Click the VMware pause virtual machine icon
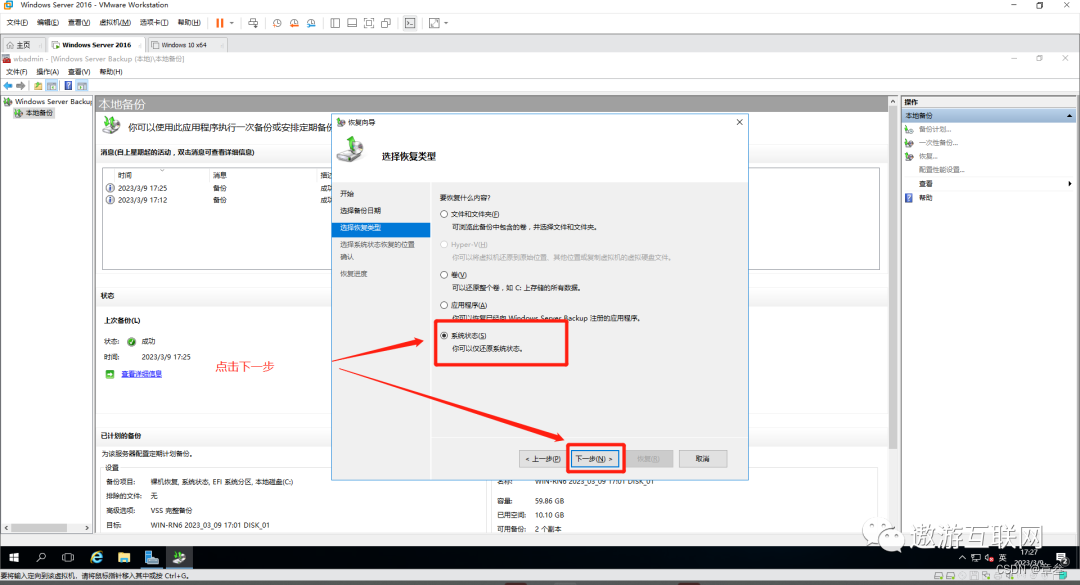The height and width of the screenshot is (585, 1080). point(220,23)
